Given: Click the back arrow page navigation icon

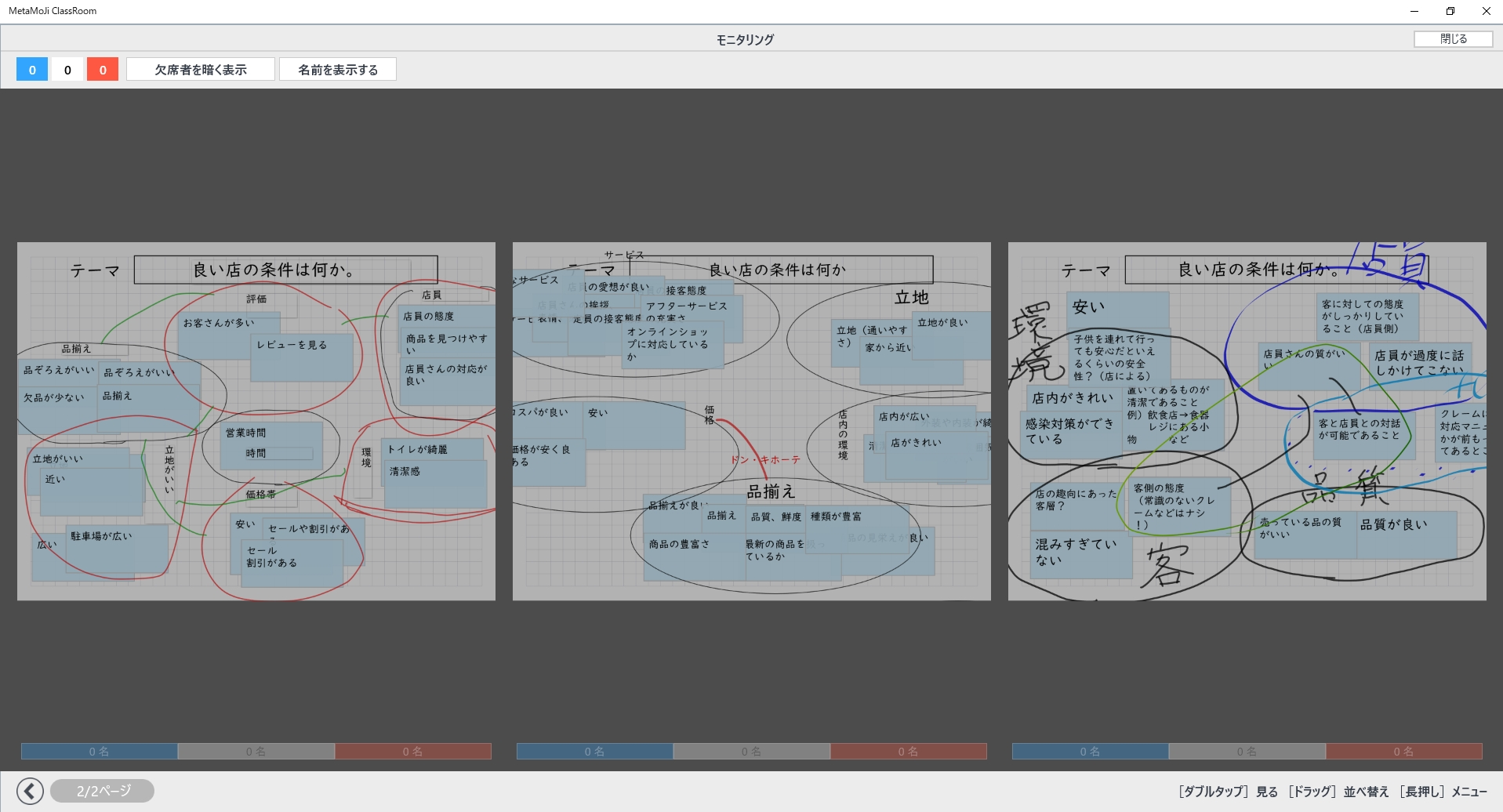Looking at the screenshot, I should 30,791.
